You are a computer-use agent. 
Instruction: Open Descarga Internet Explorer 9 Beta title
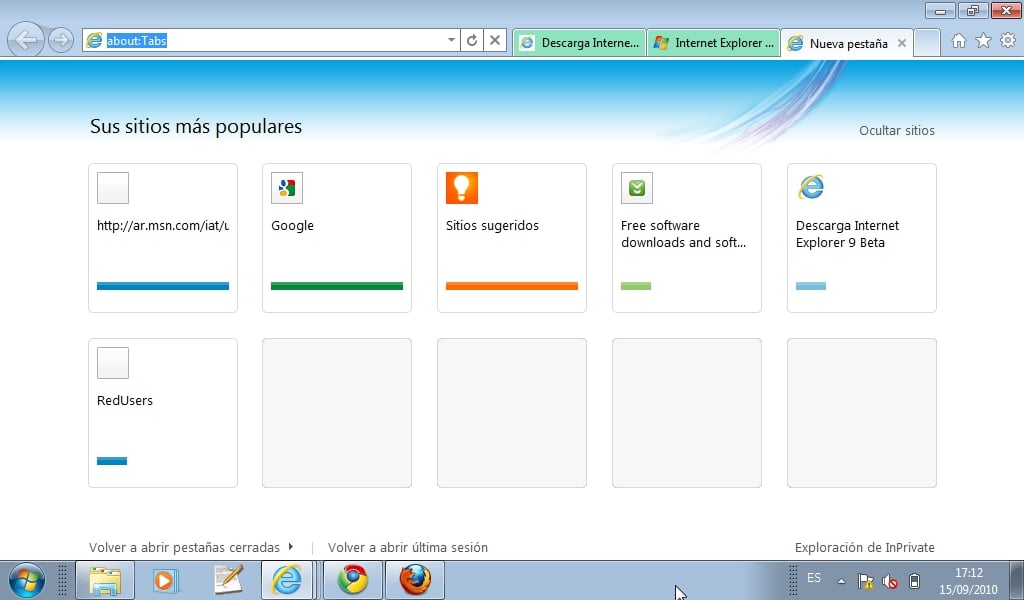pyautogui.click(x=847, y=234)
